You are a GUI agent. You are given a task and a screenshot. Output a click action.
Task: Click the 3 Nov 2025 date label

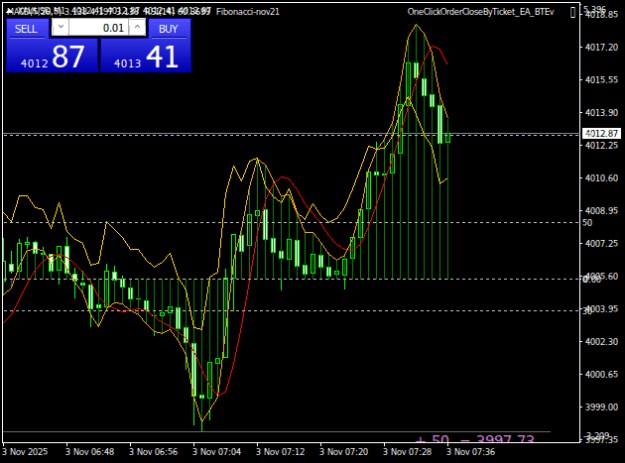coord(25,452)
